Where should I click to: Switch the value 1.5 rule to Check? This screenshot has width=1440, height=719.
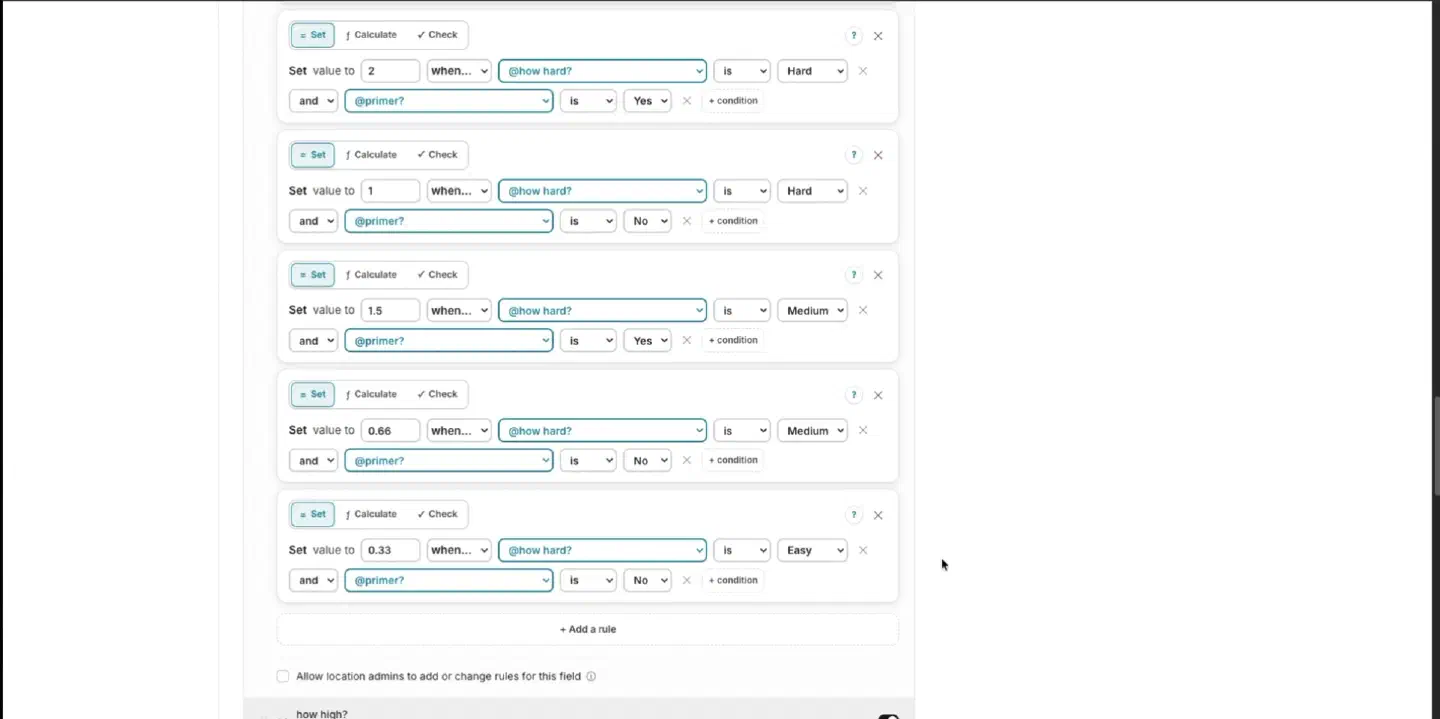coord(437,275)
